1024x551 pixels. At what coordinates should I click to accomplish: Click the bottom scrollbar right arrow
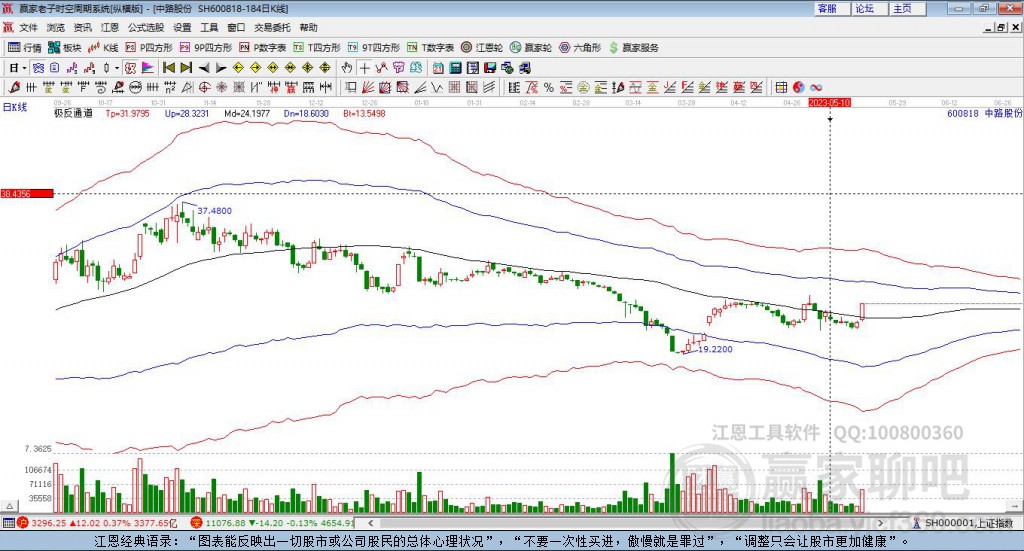880,523
